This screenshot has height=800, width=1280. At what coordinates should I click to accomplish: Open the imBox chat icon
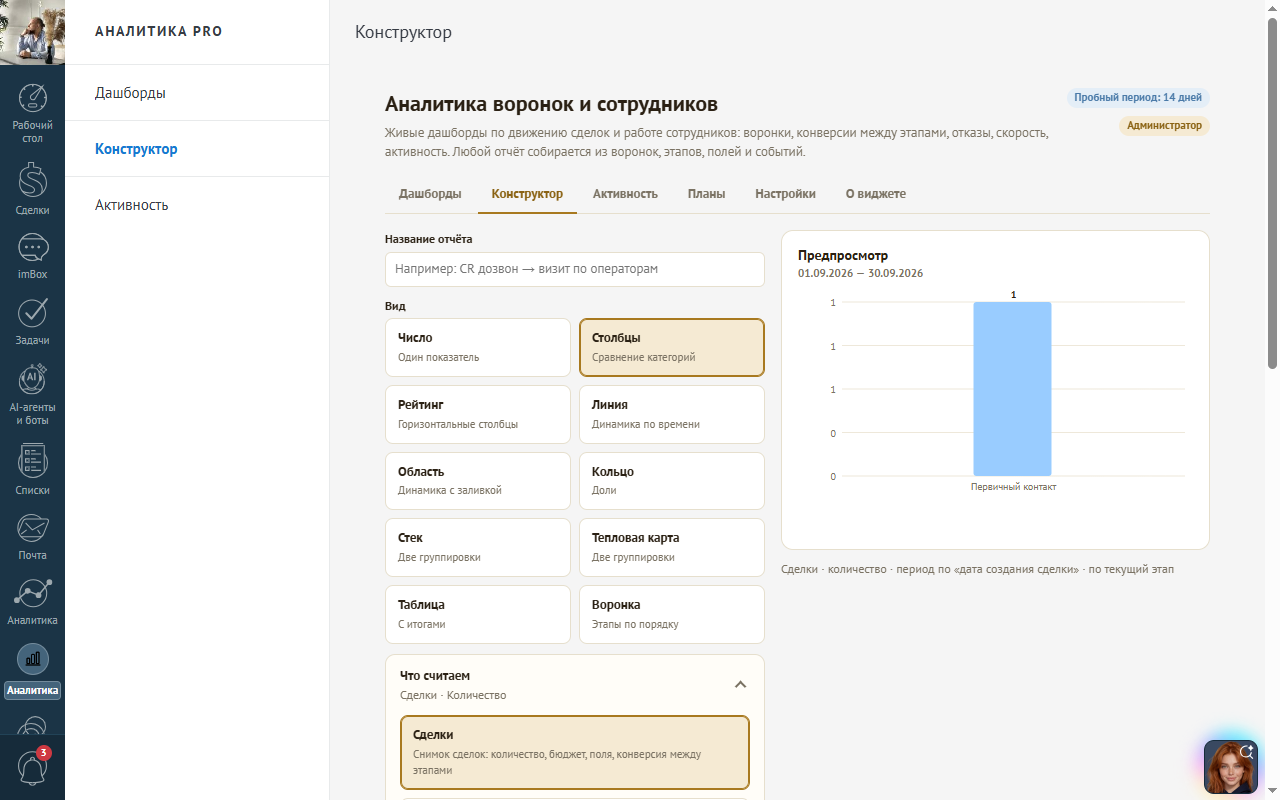(33, 247)
